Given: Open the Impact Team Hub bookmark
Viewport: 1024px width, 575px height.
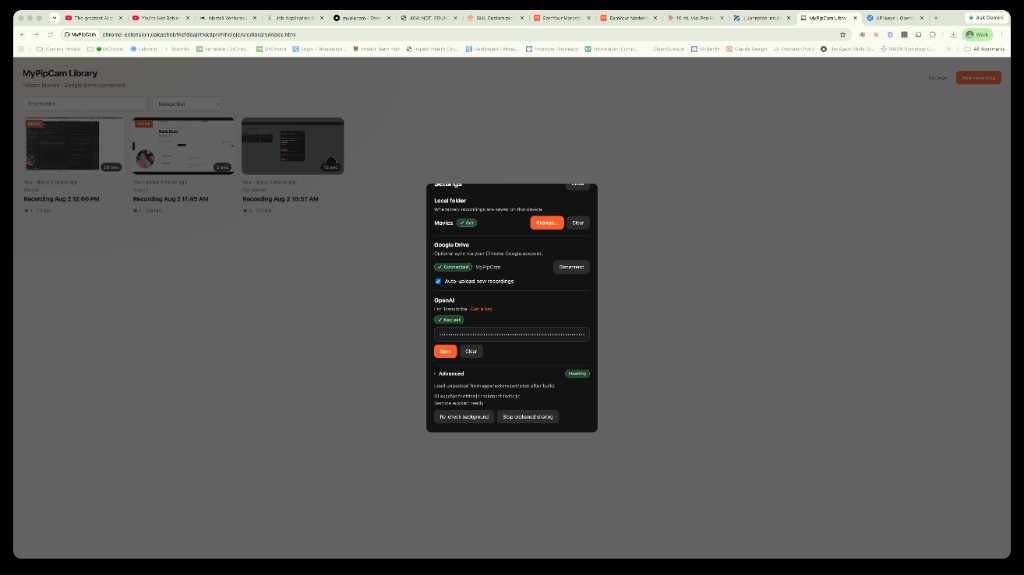Looking at the screenshot, I should (376, 49).
